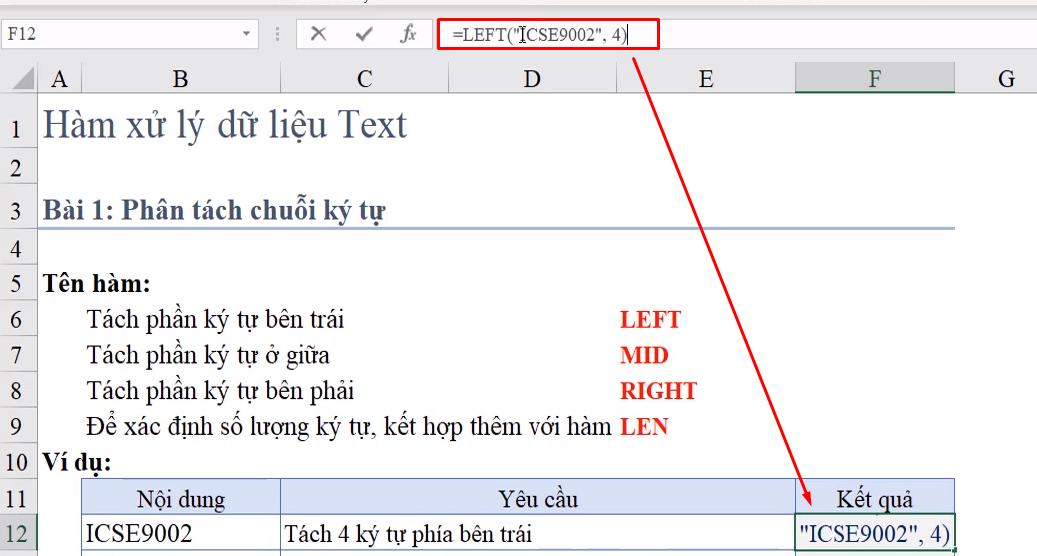This screenshot has height=556, width=1037.
Task: Click the 'Kết quả' table header
Action: pos(874,498)
